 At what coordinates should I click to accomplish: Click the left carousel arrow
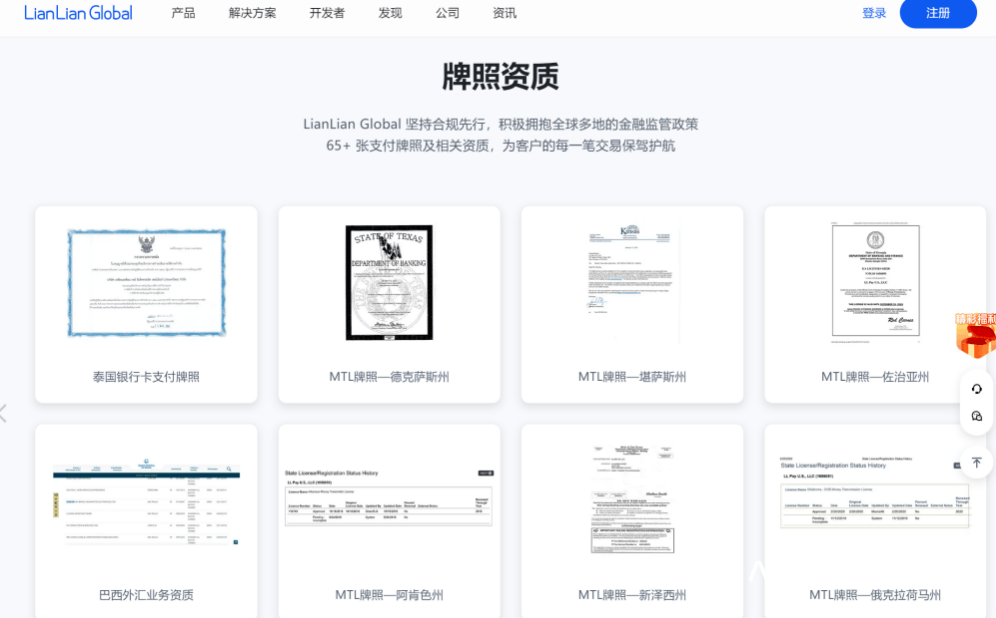tap(4, 413)
